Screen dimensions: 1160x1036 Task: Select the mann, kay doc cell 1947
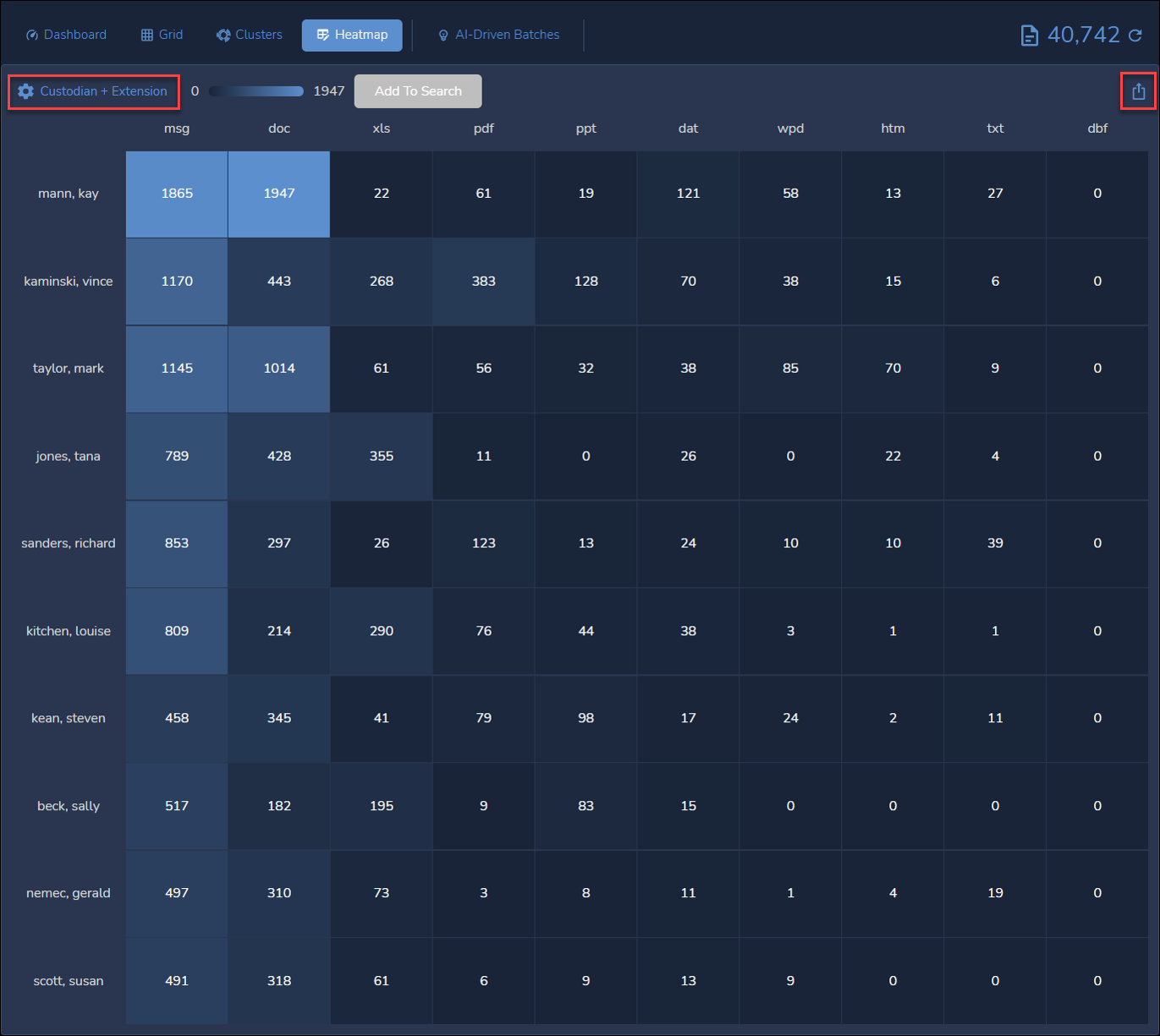click(279, 194)
